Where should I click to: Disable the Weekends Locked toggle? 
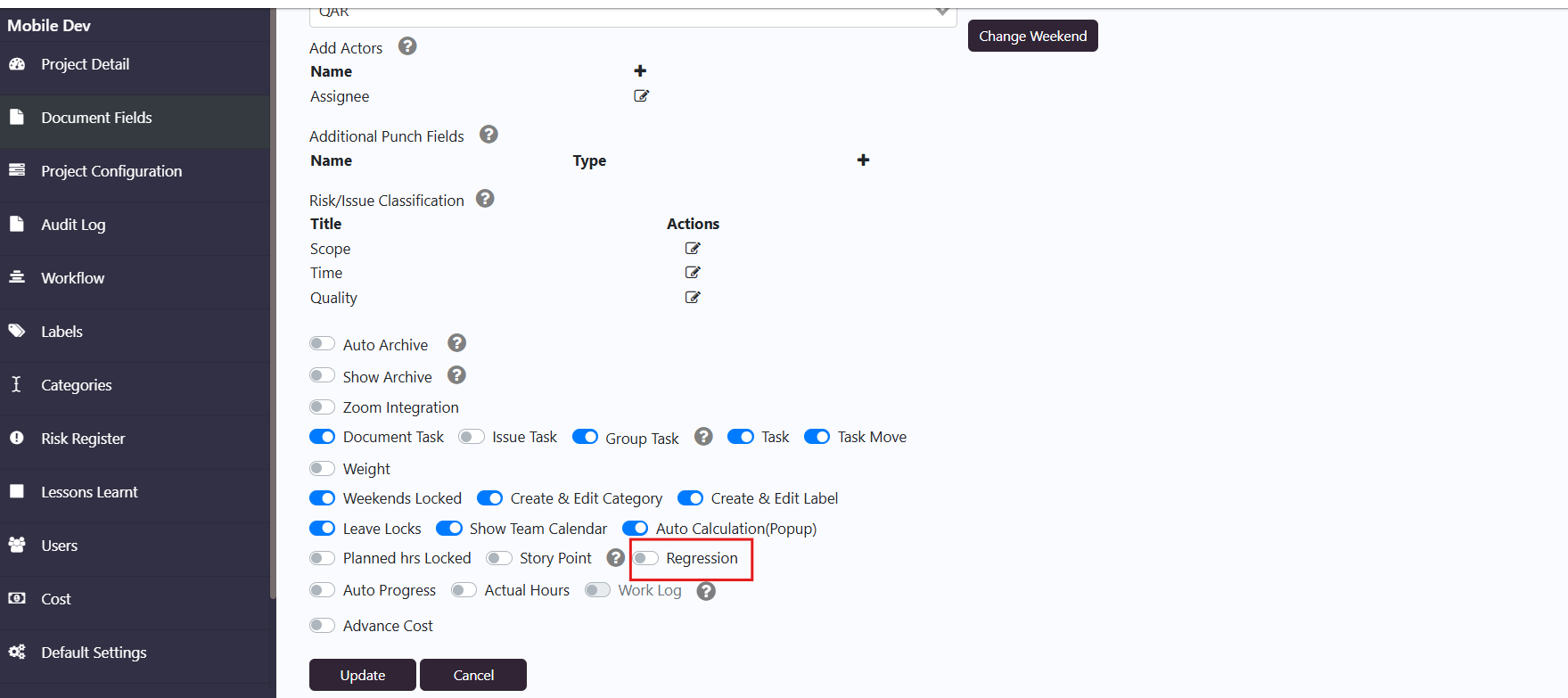pyautogui.click(x=322, y=498)
